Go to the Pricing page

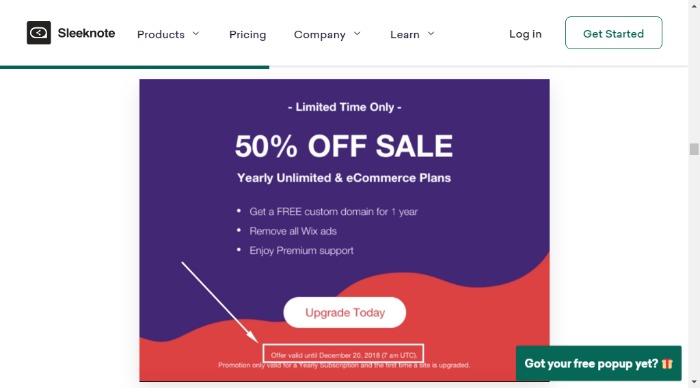(x=247, y=34)
